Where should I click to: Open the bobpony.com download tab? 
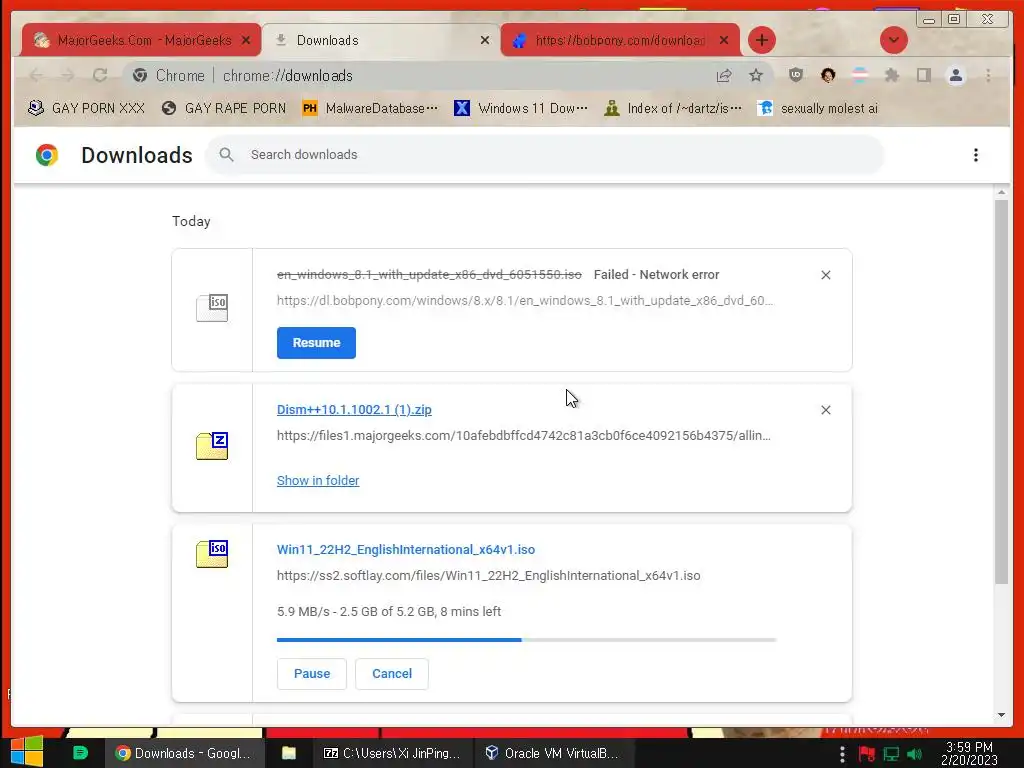pos(620,40)
